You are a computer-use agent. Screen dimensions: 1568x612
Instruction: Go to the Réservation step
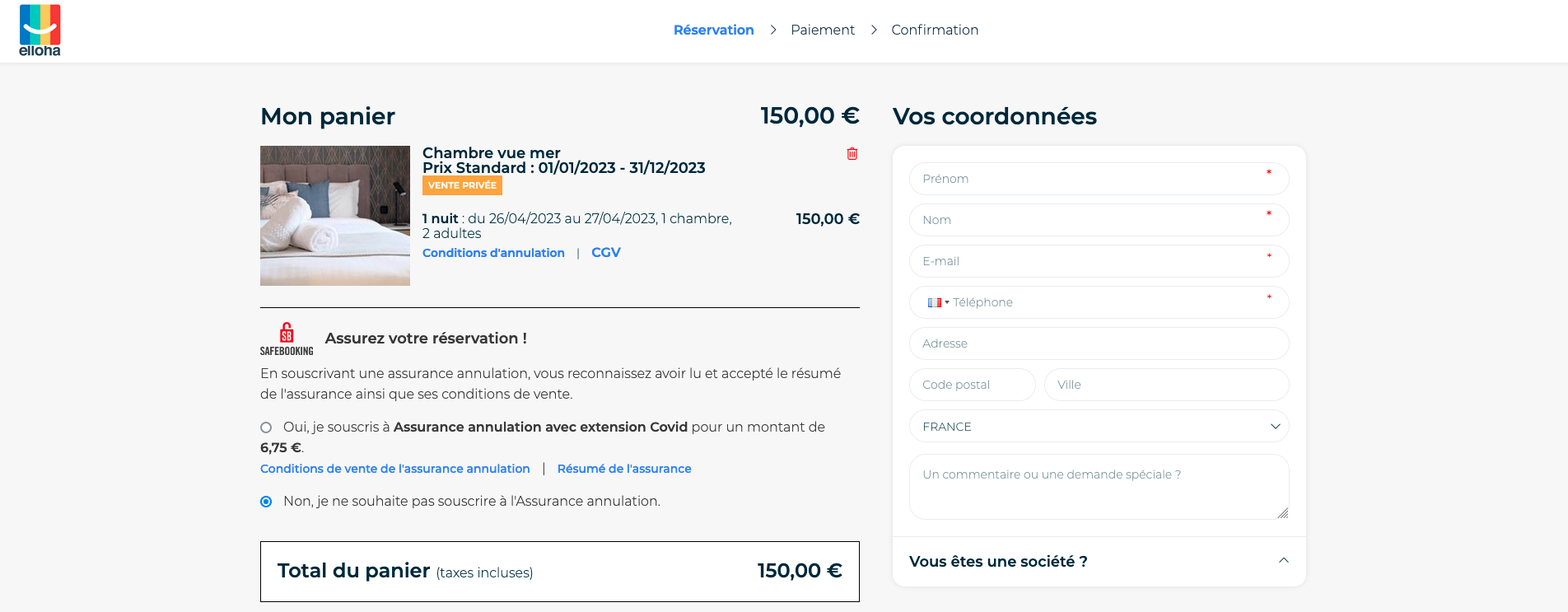click(713, 30)
